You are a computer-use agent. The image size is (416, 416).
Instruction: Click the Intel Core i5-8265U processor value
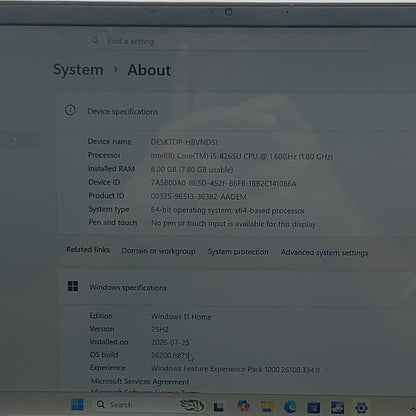coord(242,156)
